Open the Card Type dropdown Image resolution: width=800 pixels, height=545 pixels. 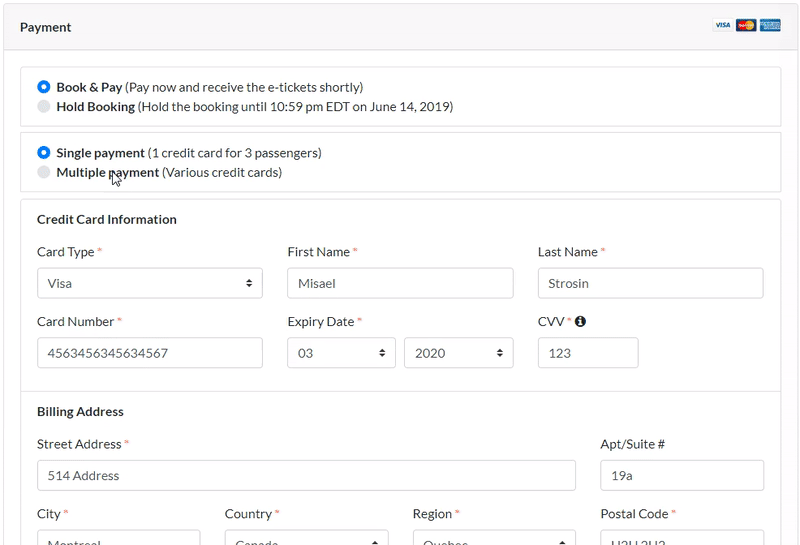150,283
